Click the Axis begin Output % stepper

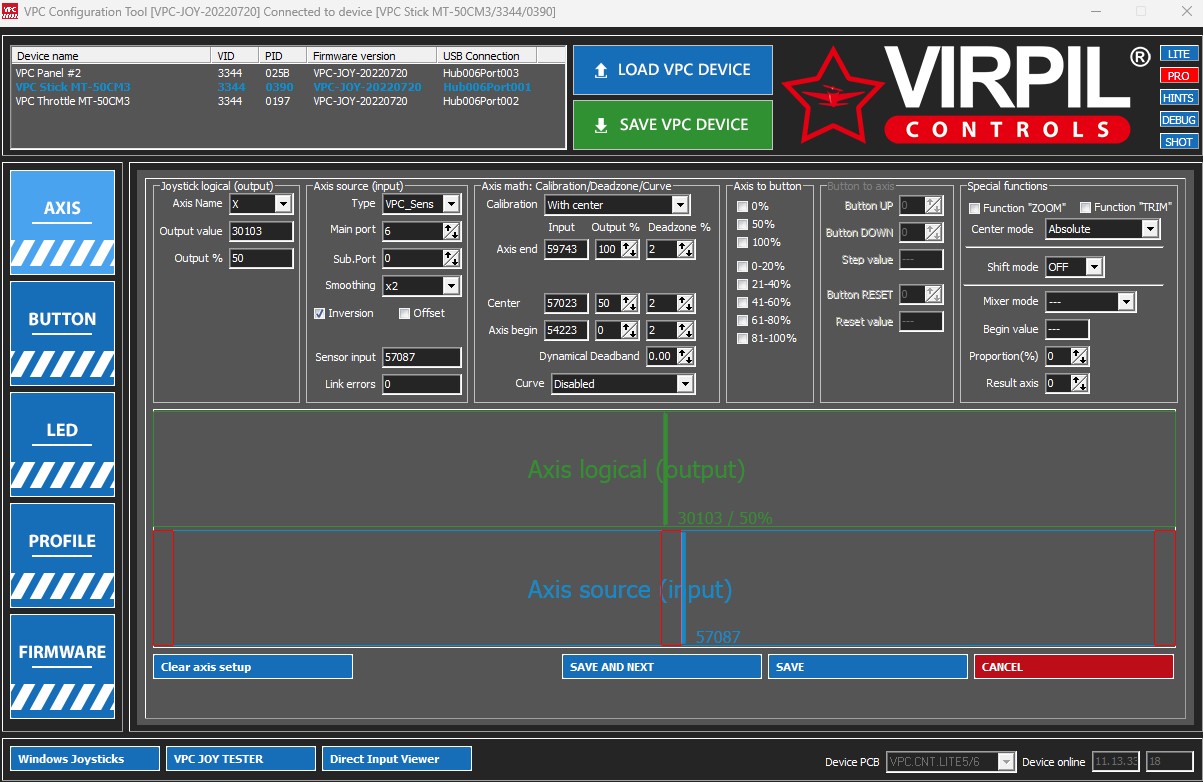pos(630,330)
